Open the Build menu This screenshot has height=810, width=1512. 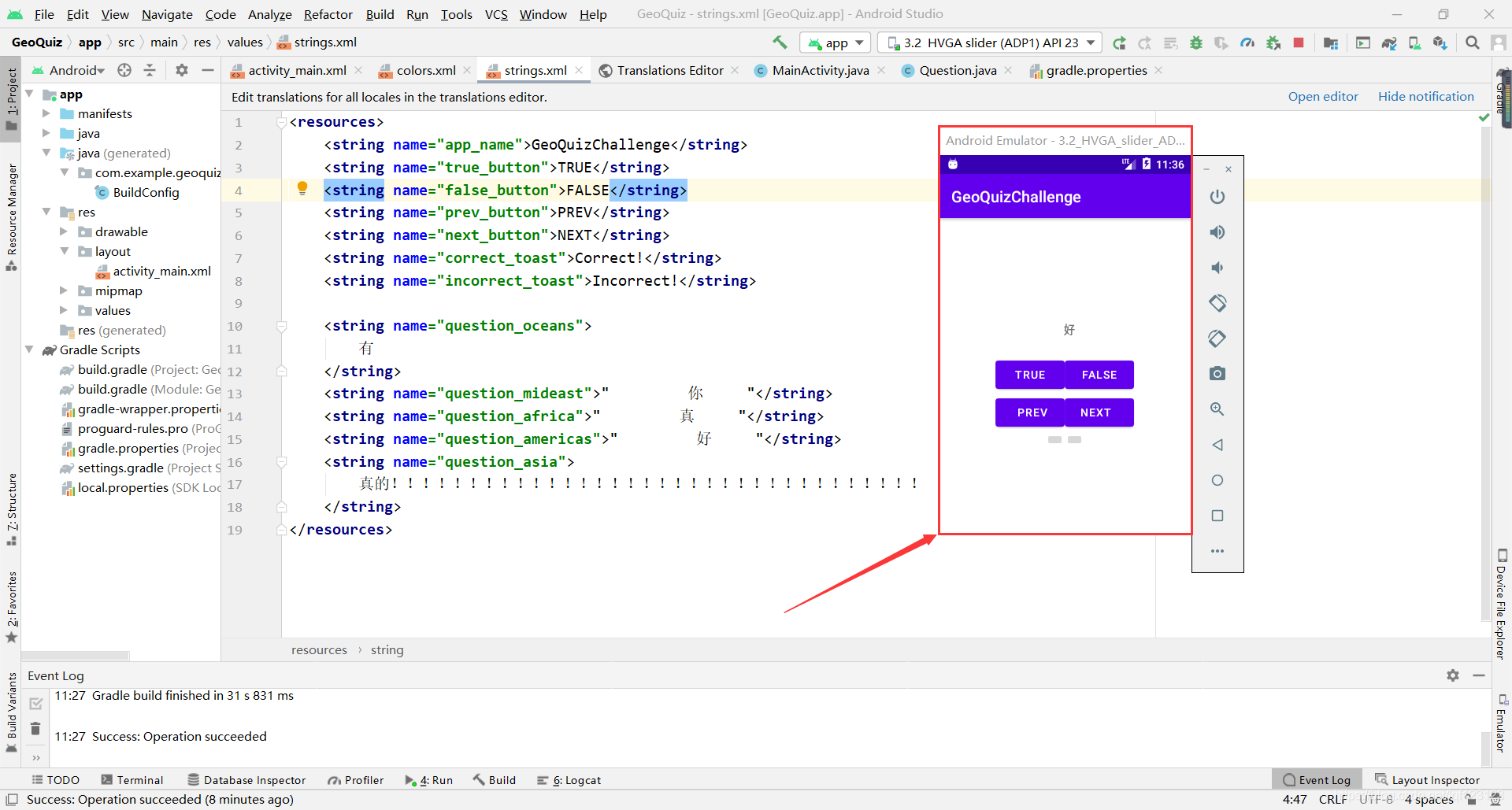380,14
